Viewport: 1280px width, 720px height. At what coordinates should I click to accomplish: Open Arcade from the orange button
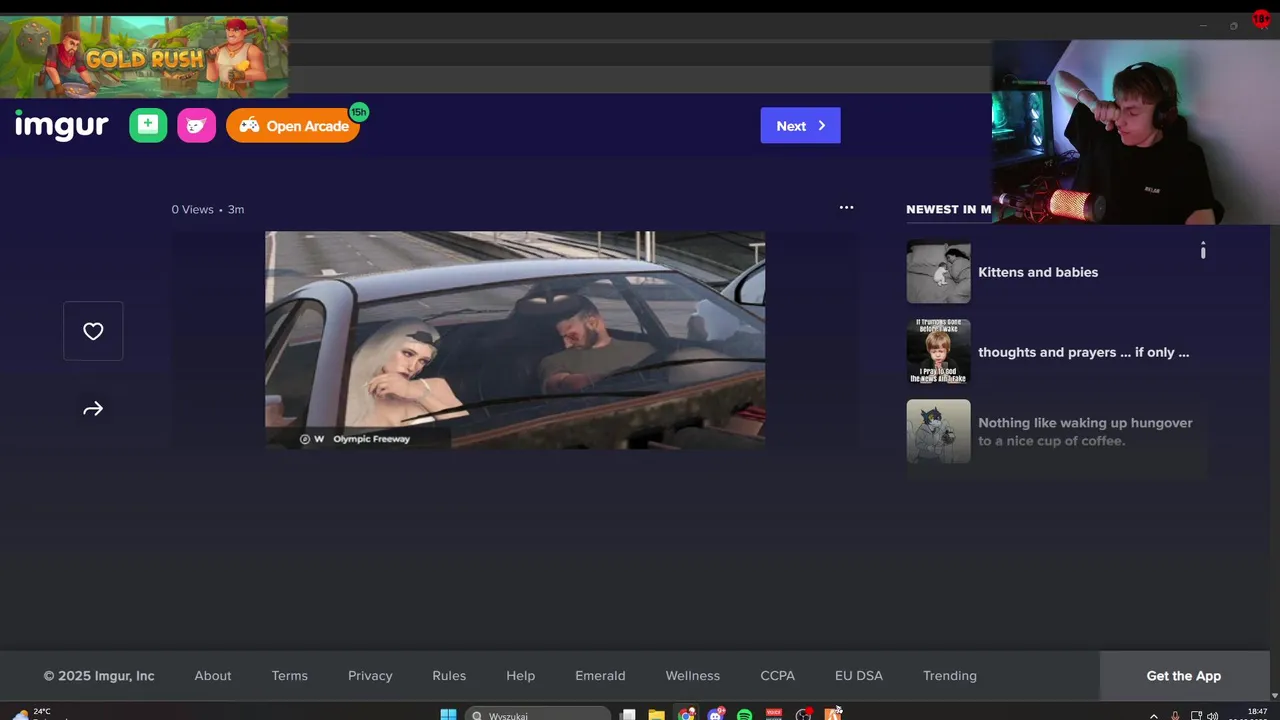click(x=293, y=126)
